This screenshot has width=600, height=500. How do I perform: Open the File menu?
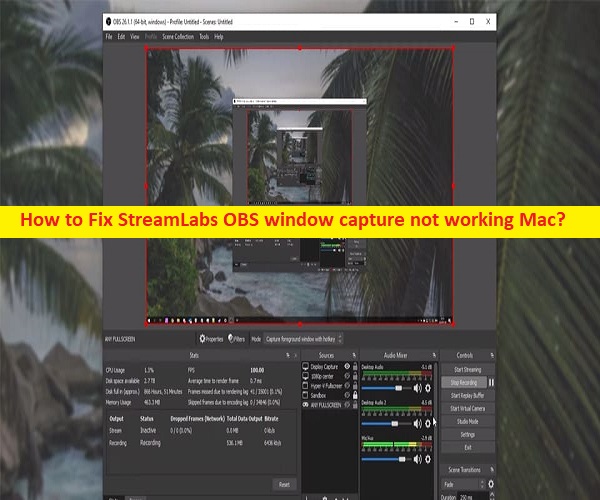[x=109, y=37]
